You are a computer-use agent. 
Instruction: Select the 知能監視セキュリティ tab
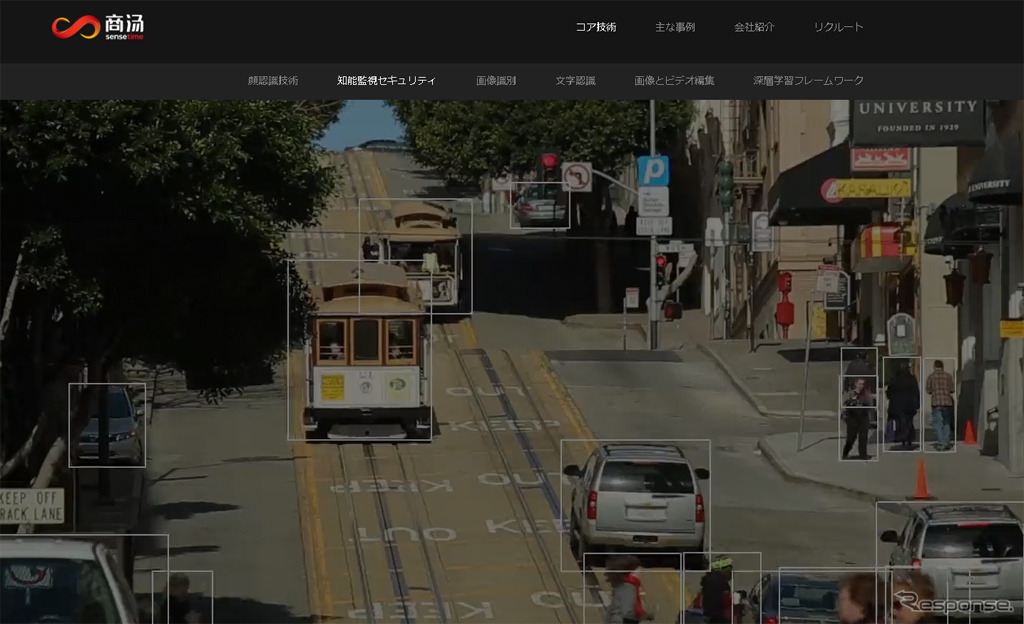(x=386, y=81)
